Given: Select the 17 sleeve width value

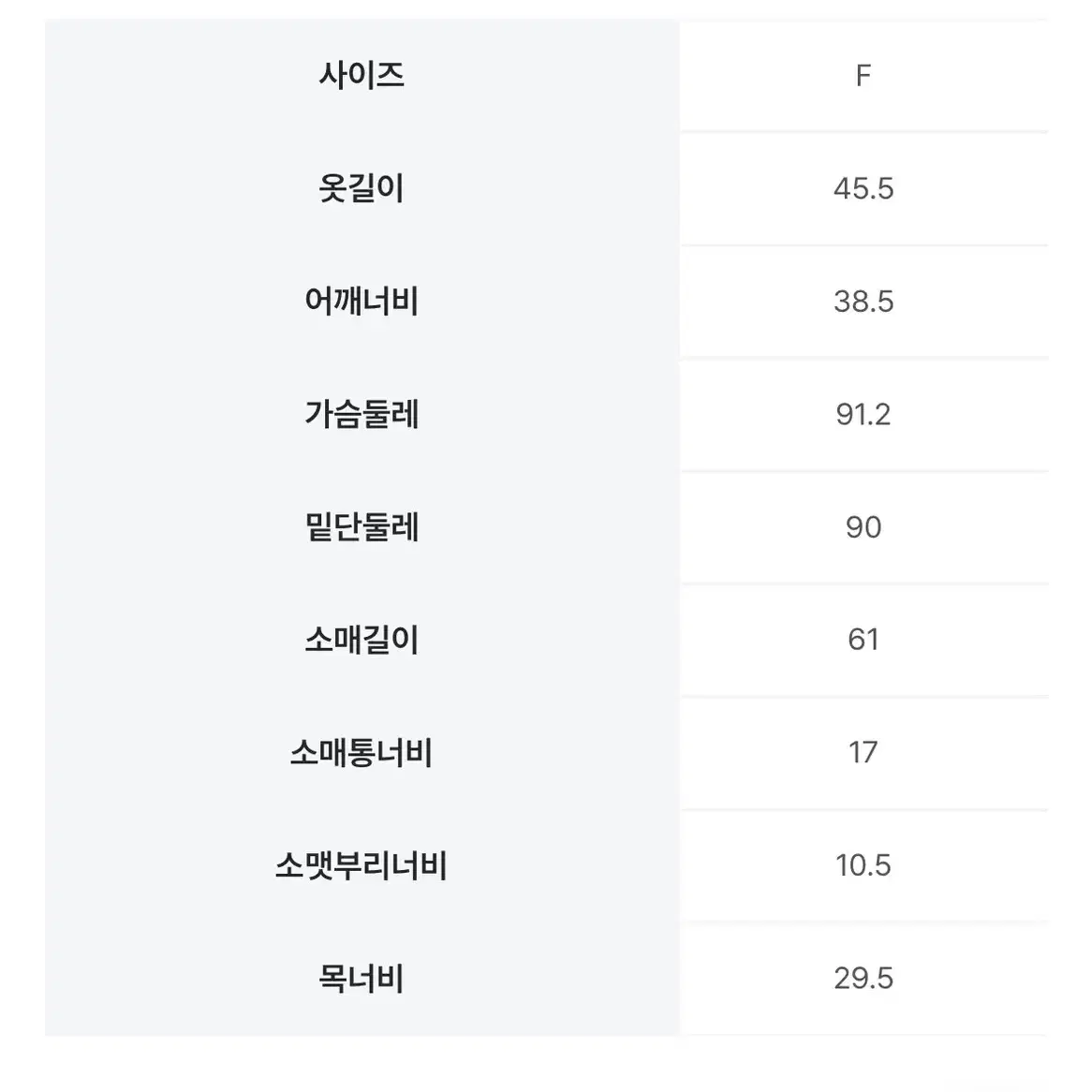Looking at the screenshot, I should click(x=863, y=752).
